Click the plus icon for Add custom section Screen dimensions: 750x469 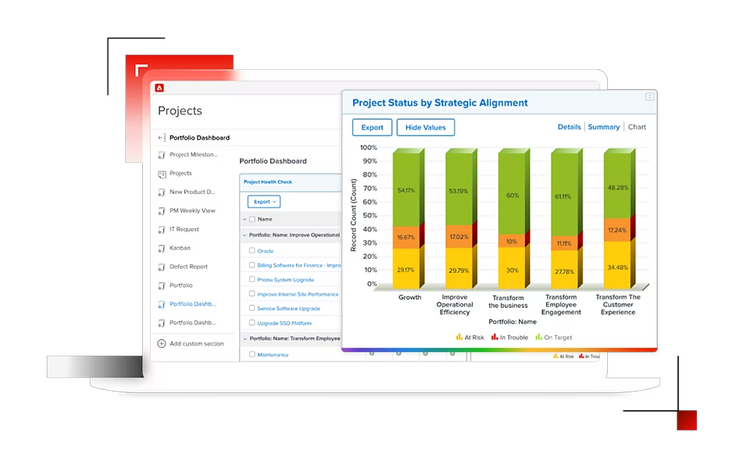[162, 343]
